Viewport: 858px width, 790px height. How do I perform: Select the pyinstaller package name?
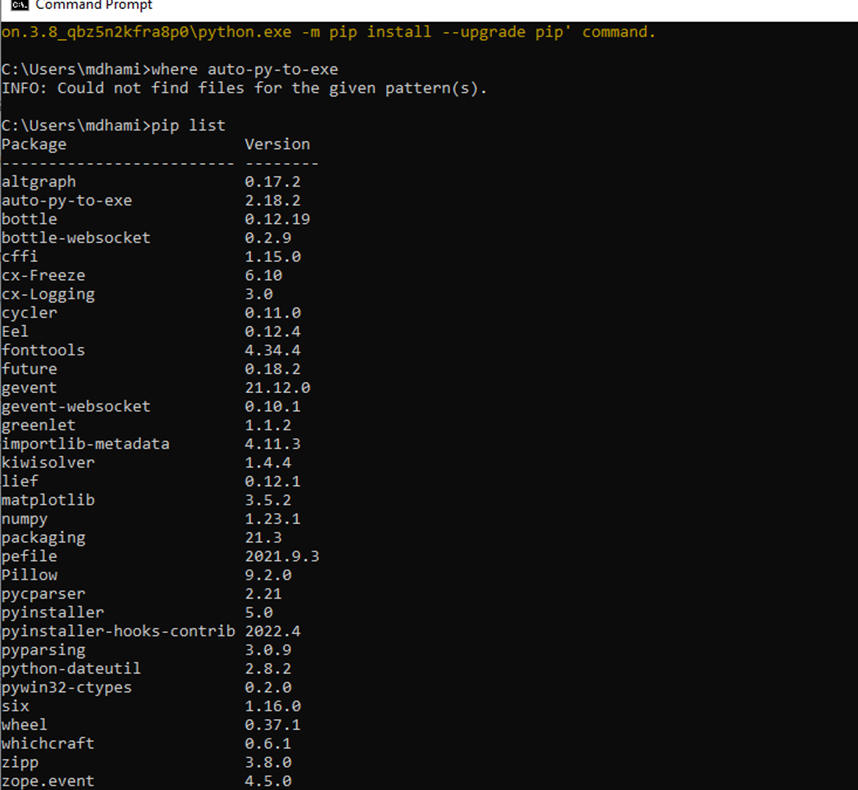pyautogui.click(x=52, y=613)
